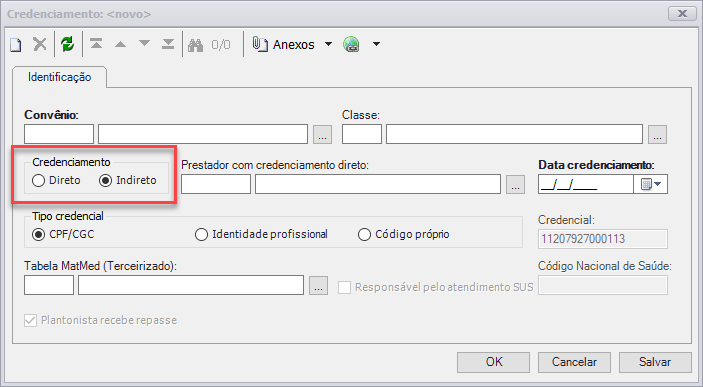Go to next record down arrow
The height and width of the screenshot is (387, 703).
[144, 43]
